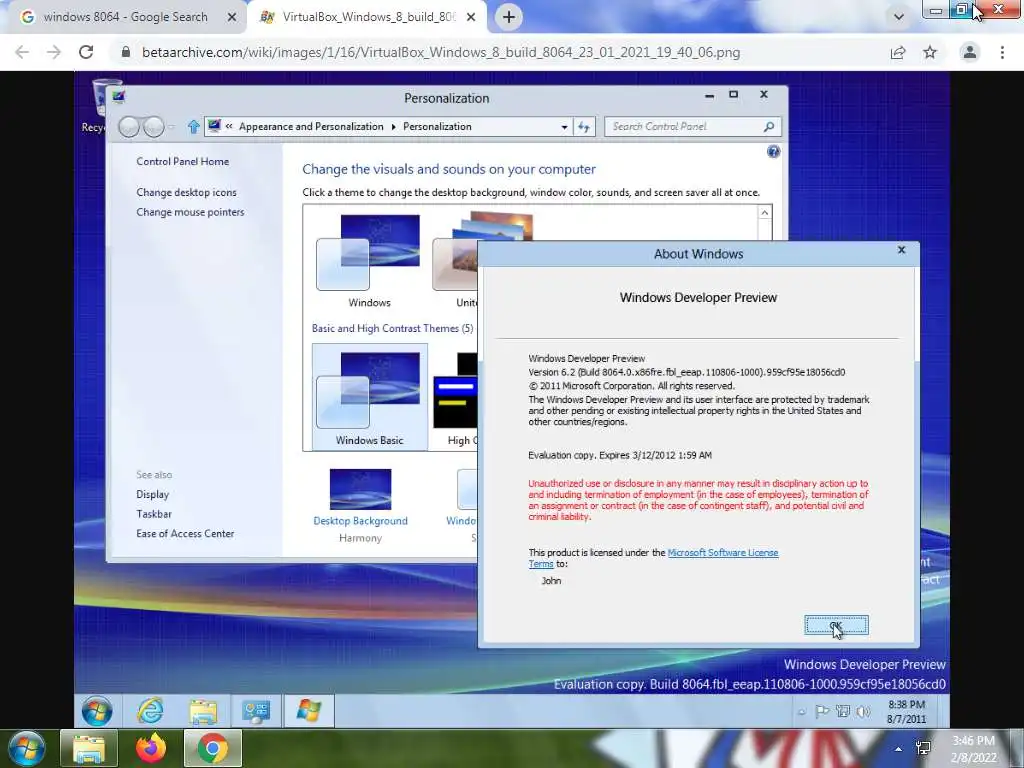Click the 8:38 PM clock in VM taskbar
The height and width of the screenshot is (768, 1024).
[906, 711]
